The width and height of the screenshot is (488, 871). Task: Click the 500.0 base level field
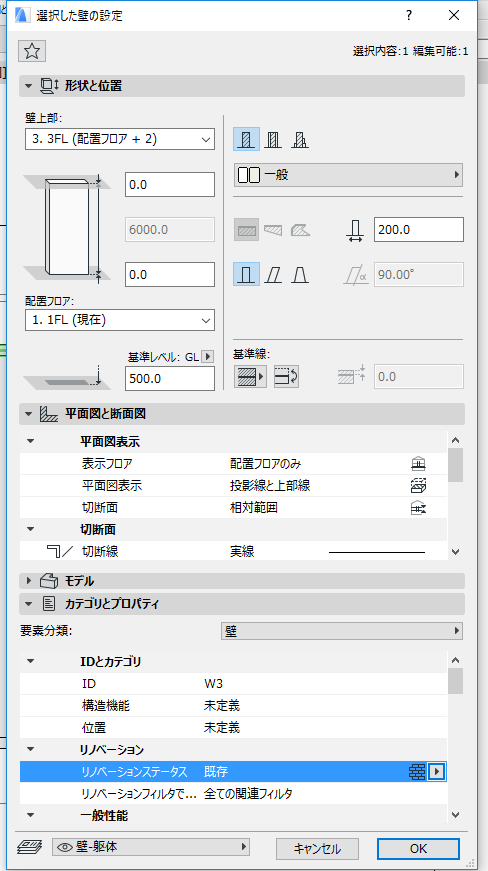pyautogui.click(x=170, y=378)
